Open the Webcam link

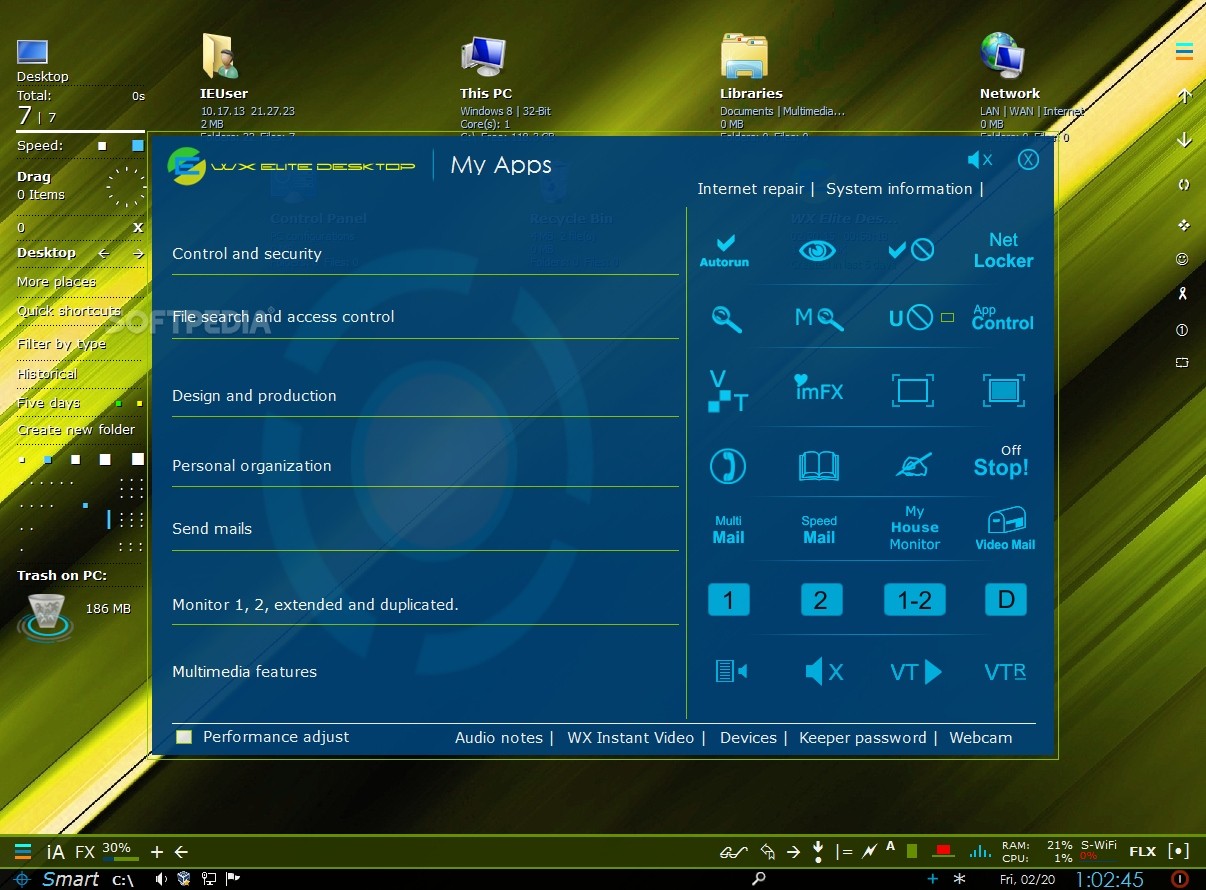pyautogui.click(x=980, y=738)
